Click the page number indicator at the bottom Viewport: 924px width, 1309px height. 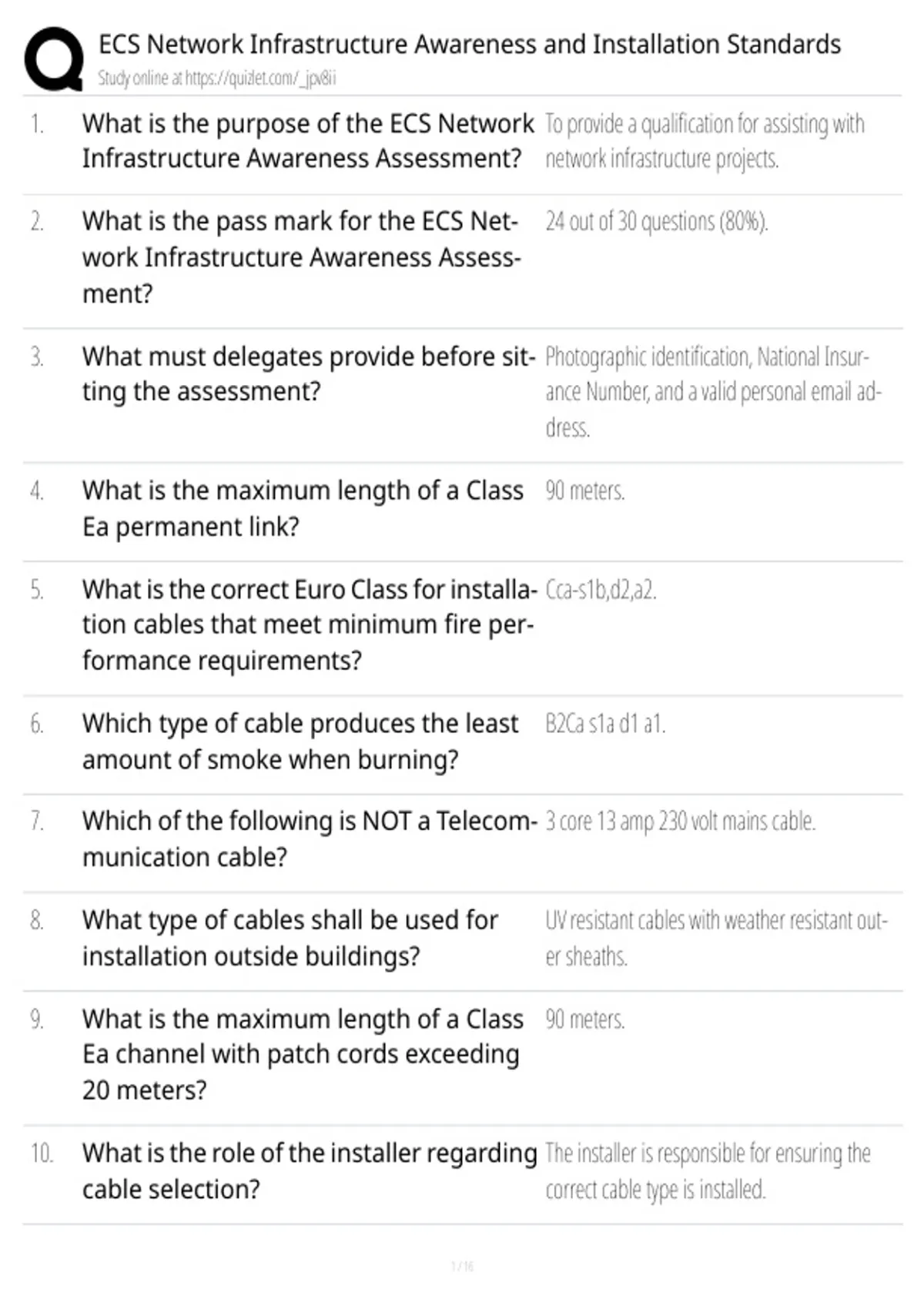click(462, 1266)
